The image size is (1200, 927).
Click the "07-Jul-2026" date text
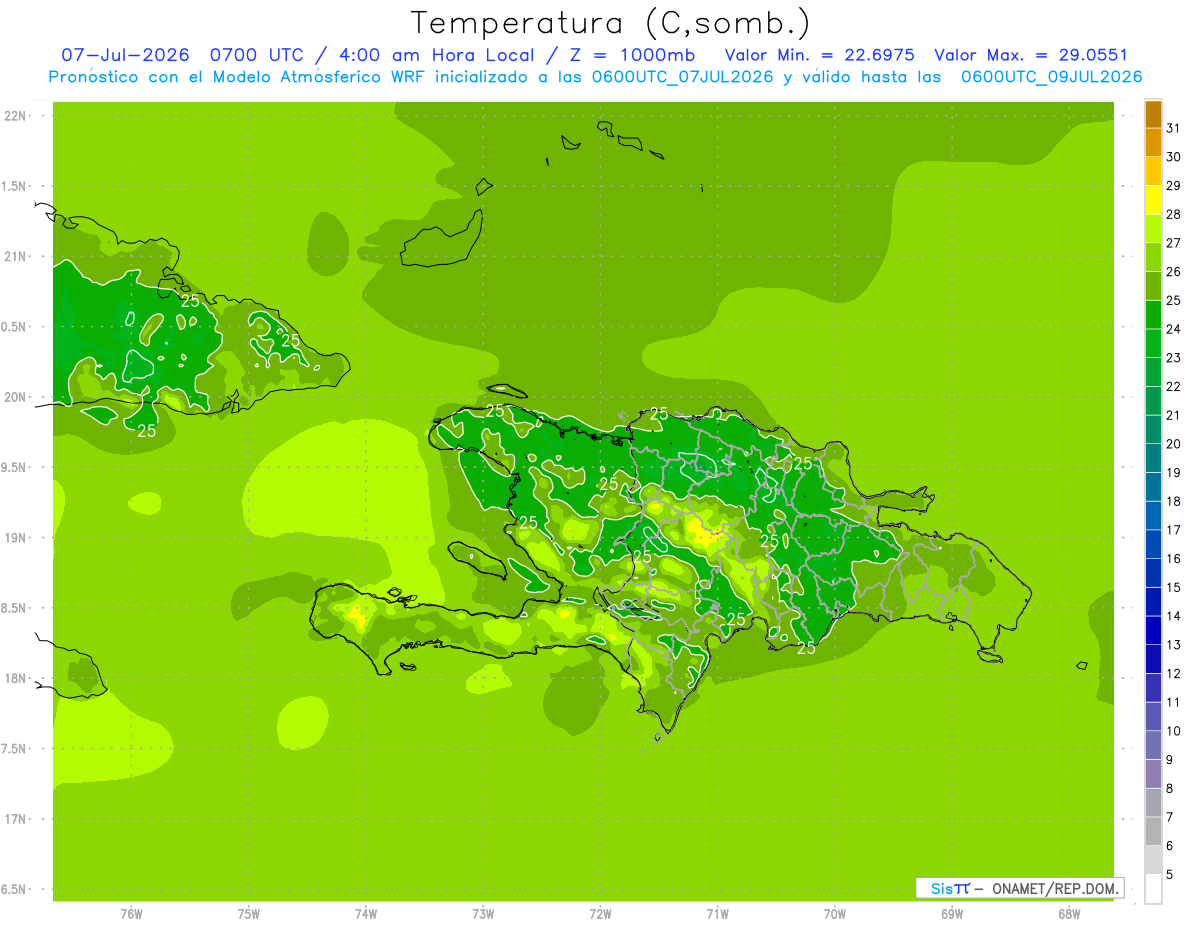click(126, 55)
